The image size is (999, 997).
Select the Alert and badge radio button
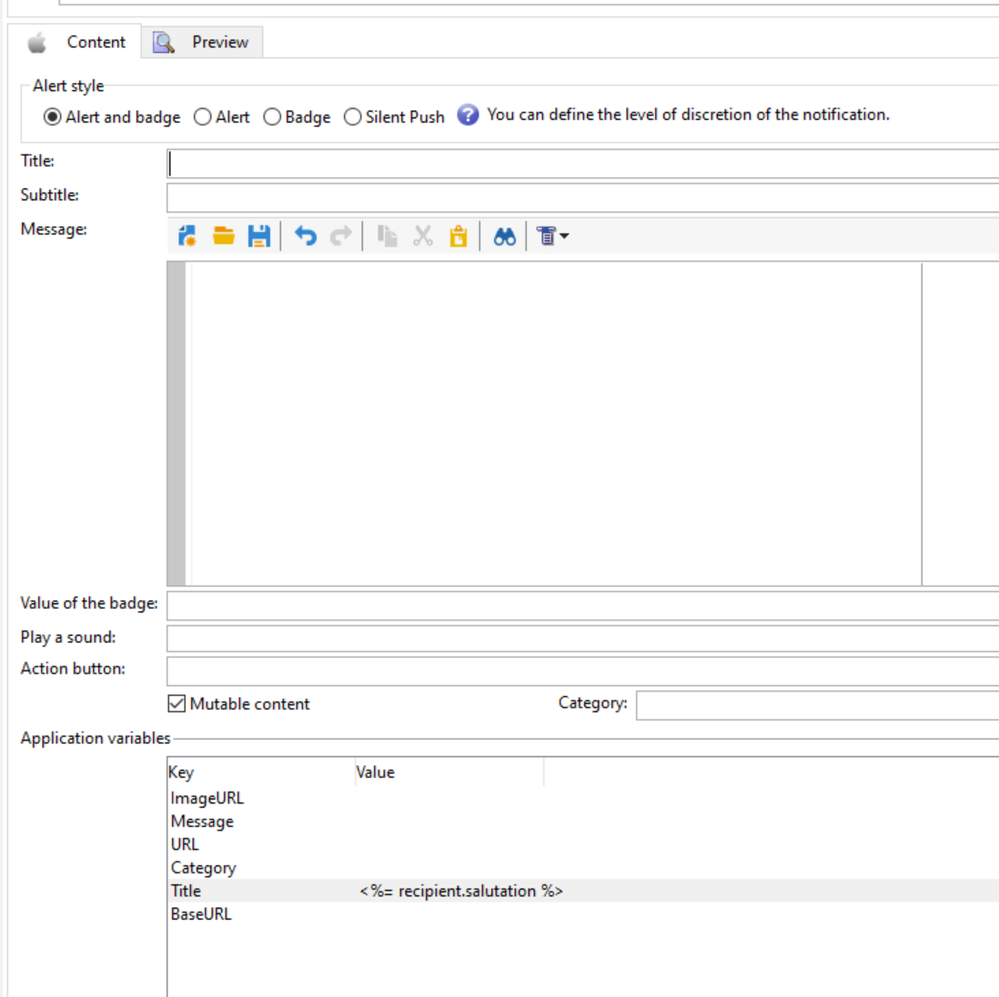(x=52, y=117)
